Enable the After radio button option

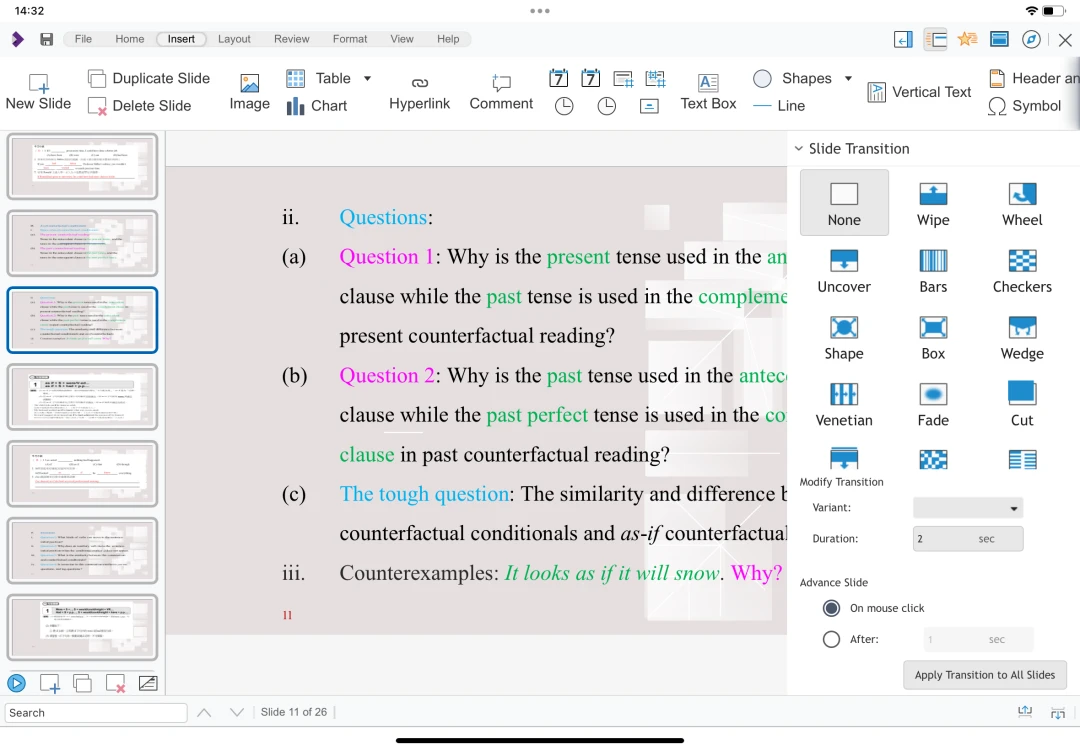831,639
